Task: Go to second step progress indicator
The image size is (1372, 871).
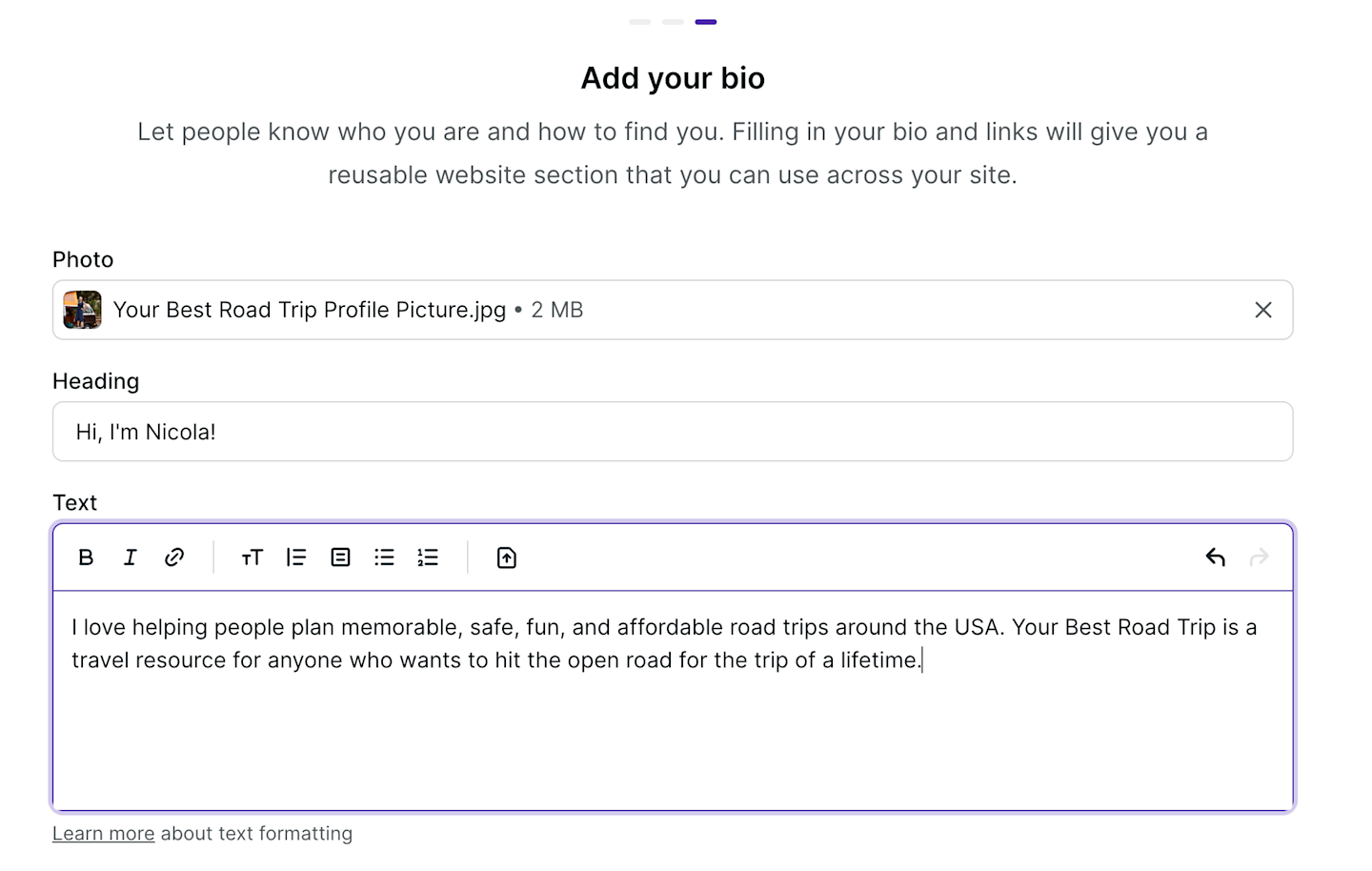Action: [x=673, y=22]
